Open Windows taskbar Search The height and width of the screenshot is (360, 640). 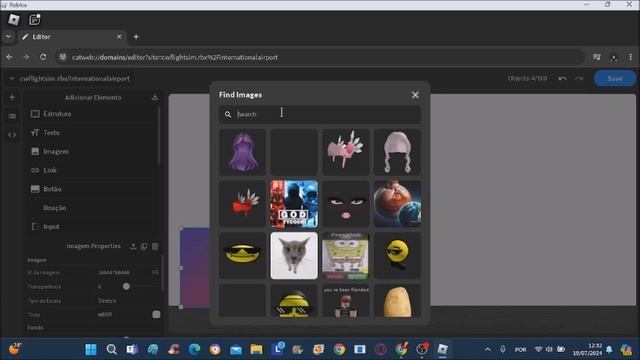point(111,349)
